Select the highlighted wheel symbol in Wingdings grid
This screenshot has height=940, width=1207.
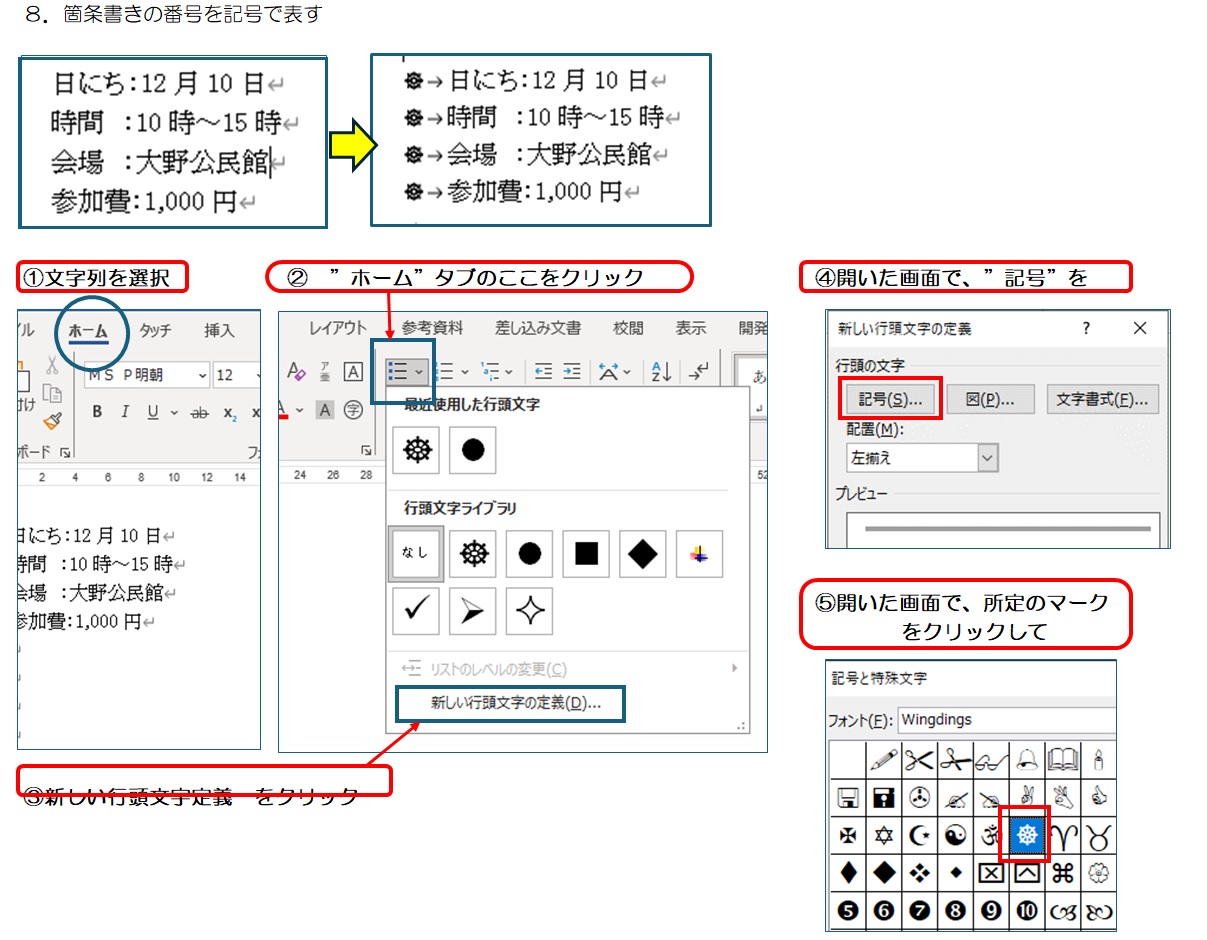click(x=1025, y=834)
